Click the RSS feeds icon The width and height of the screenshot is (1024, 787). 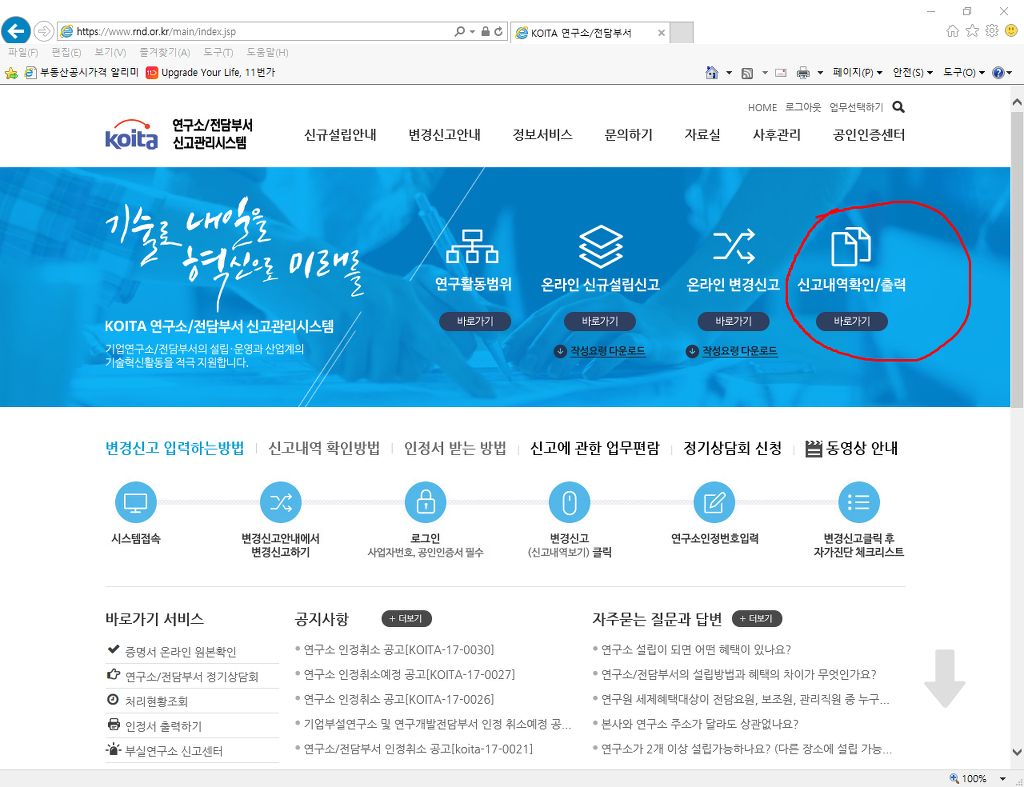[x=748, y=73]
